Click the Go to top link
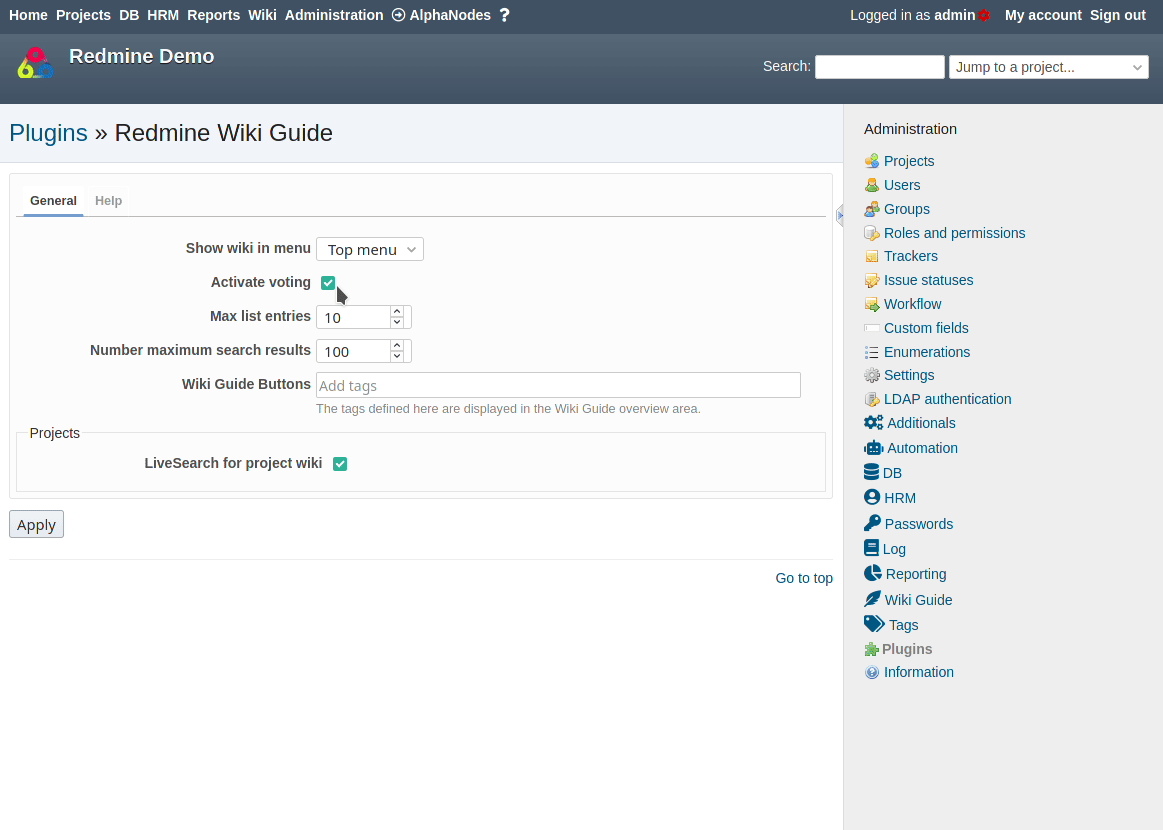The image size is (1163, 830). pos(804,578)
